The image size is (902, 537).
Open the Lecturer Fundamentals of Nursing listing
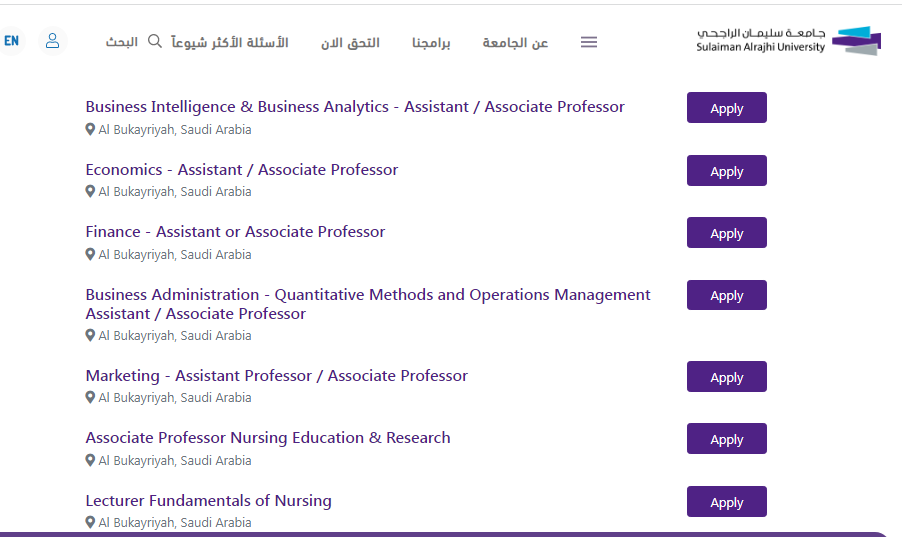point(208,501)
